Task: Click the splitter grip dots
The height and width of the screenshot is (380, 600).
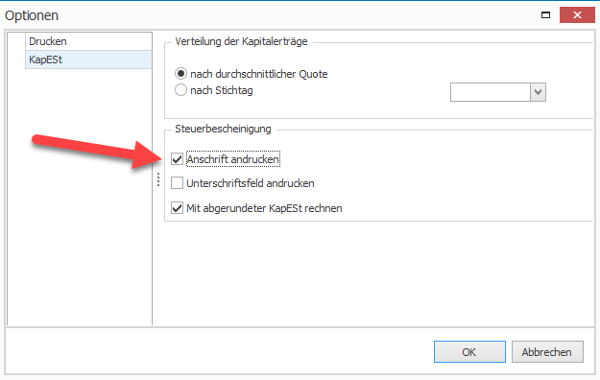Action: 158,179
